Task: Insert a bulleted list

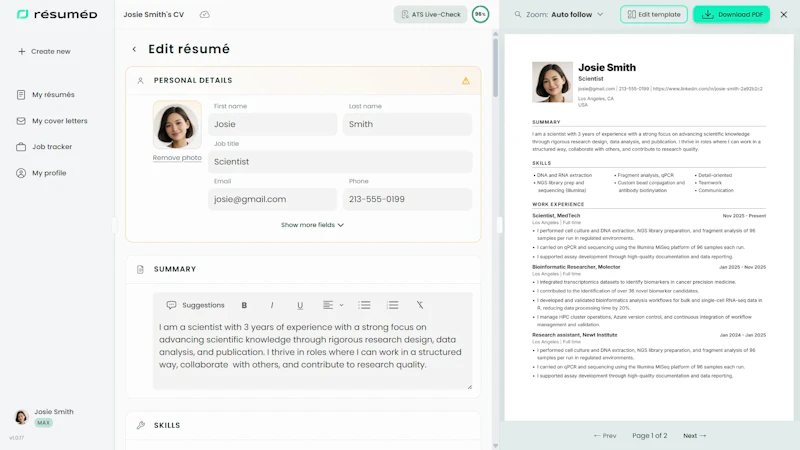Action: tap(364, 305)
